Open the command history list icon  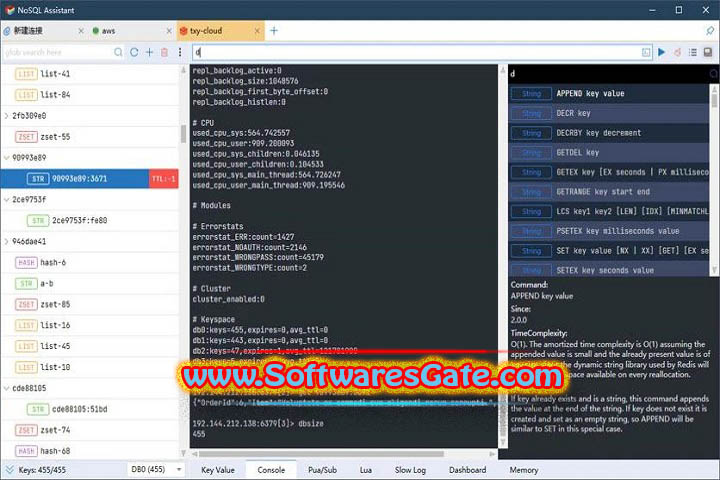click(x=692, y=52)
